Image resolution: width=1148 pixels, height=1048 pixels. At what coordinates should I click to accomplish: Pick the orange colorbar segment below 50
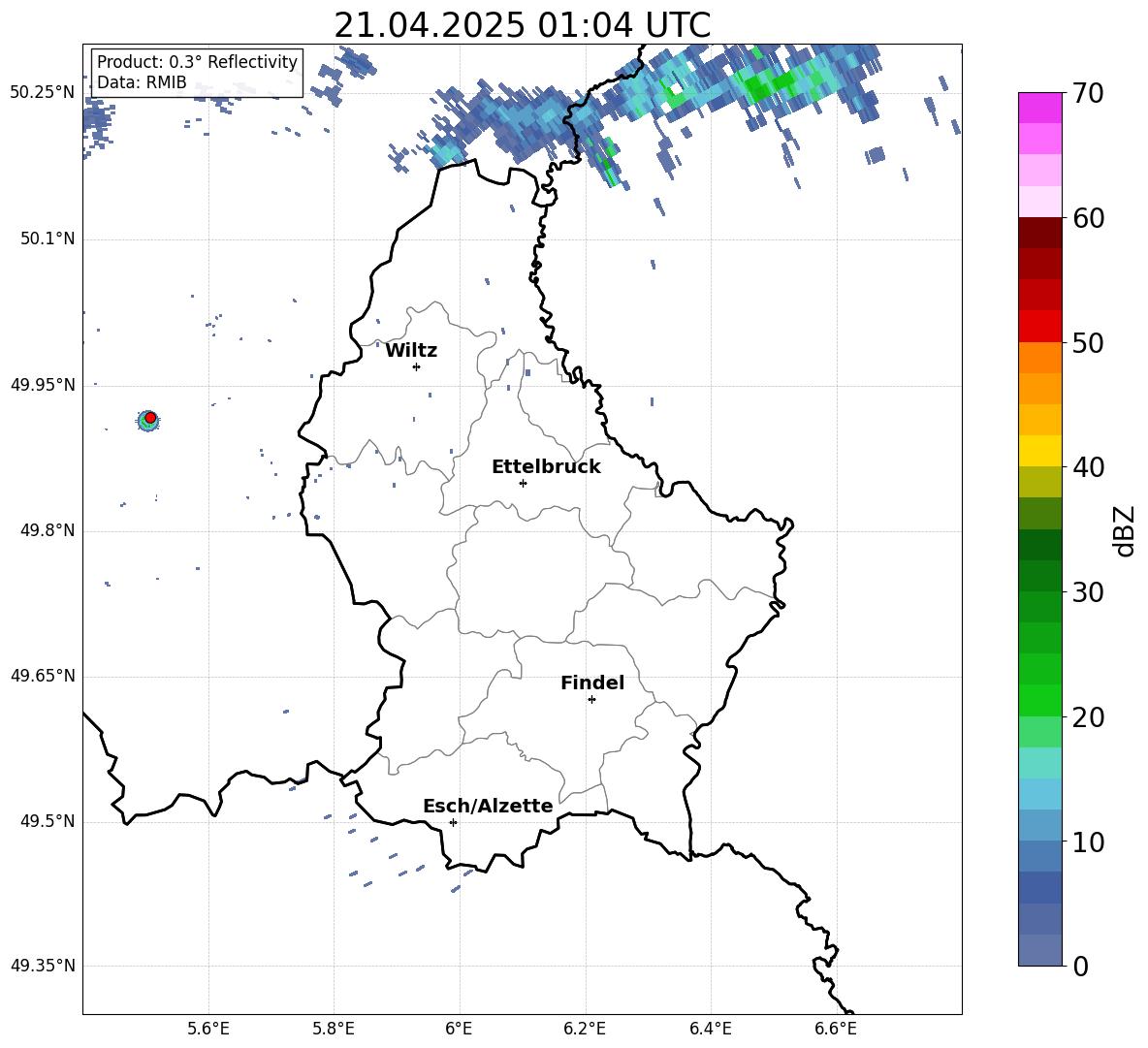pyautogui.click(x=1039, y=358)
